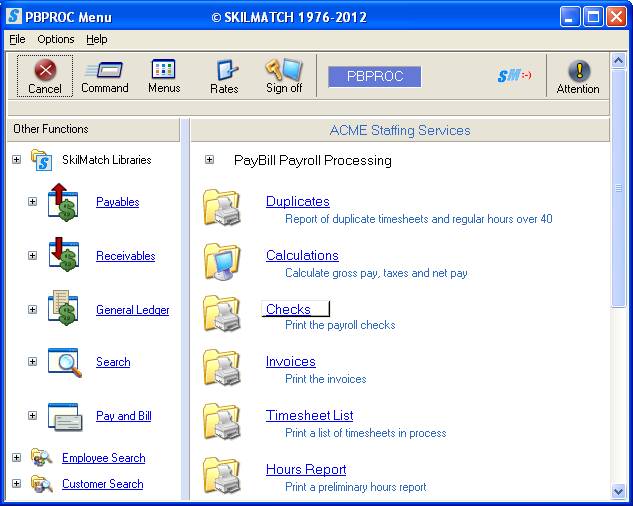
Task: Open the Invoices link
Action: (291, 361)
